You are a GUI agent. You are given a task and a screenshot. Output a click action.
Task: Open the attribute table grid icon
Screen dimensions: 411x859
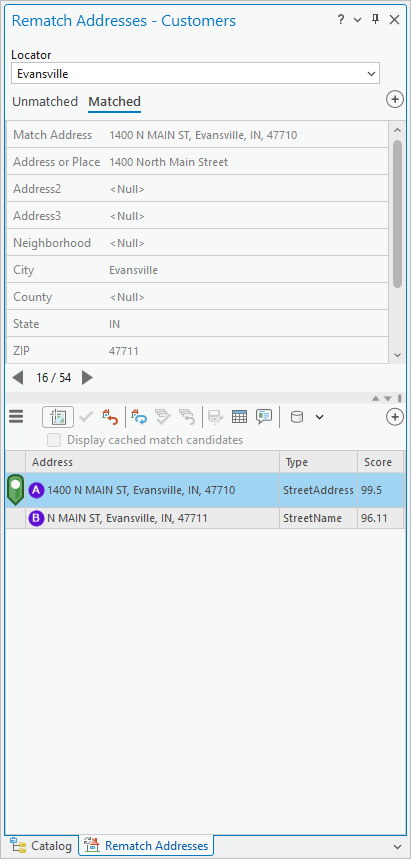tap(239, 417)
